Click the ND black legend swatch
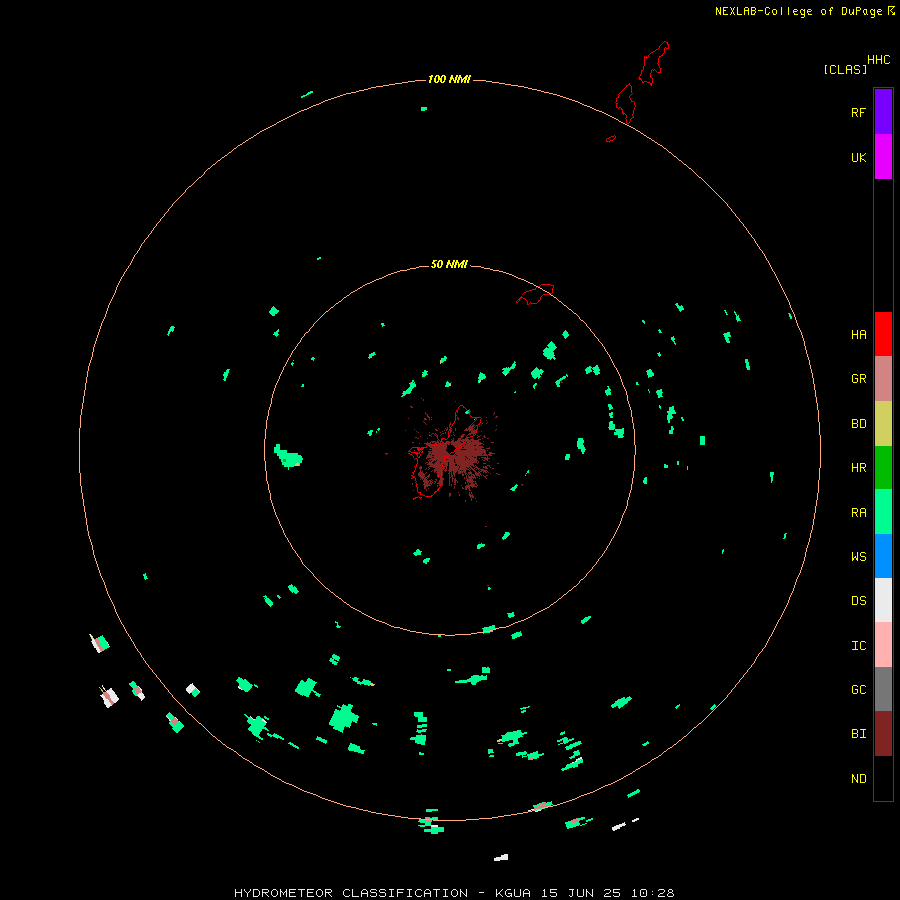This screenshot has height=900, width=900. [x=883, y=778]
